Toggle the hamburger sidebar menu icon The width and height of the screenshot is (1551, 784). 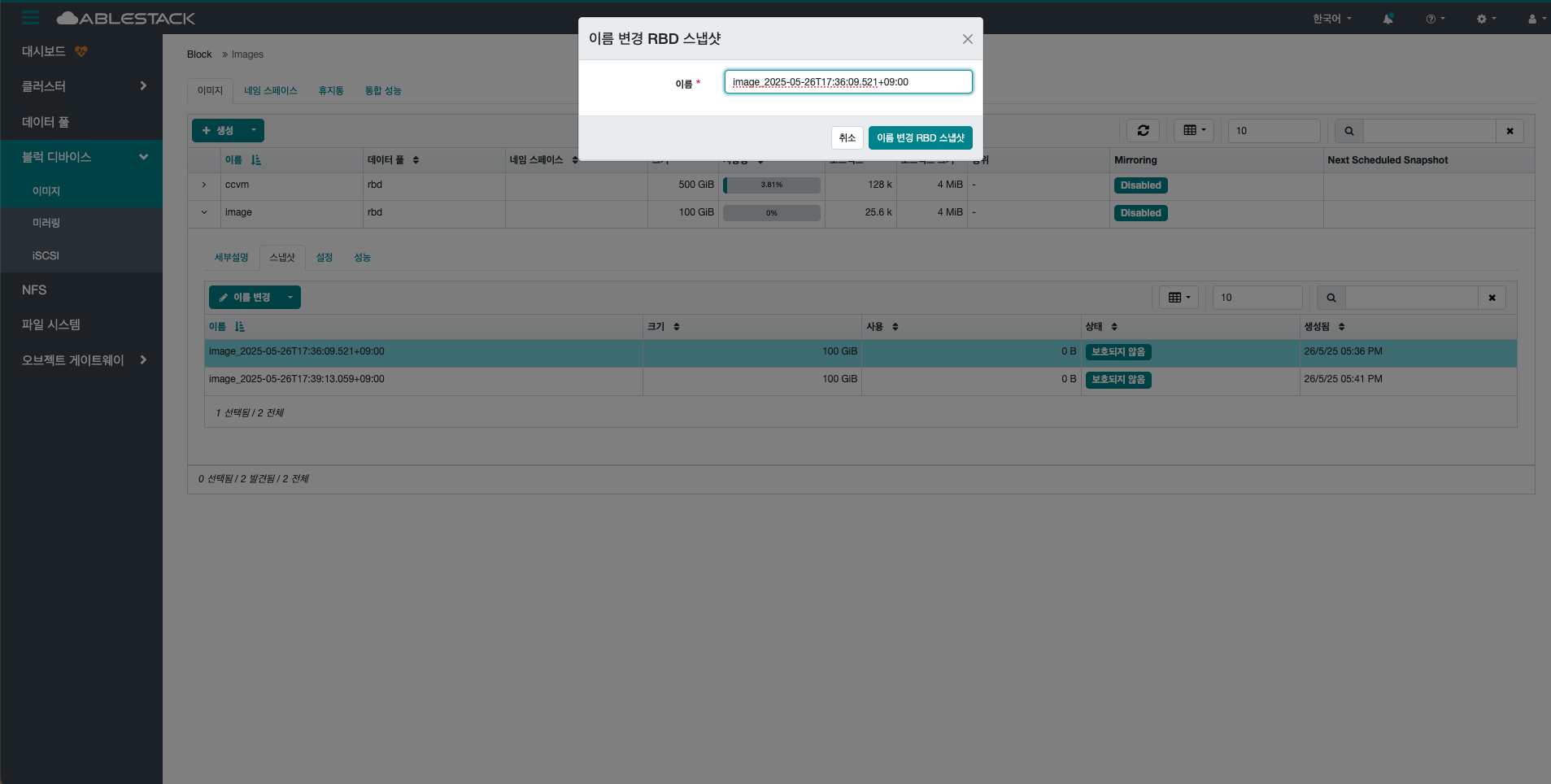click(x=31, y=18)
